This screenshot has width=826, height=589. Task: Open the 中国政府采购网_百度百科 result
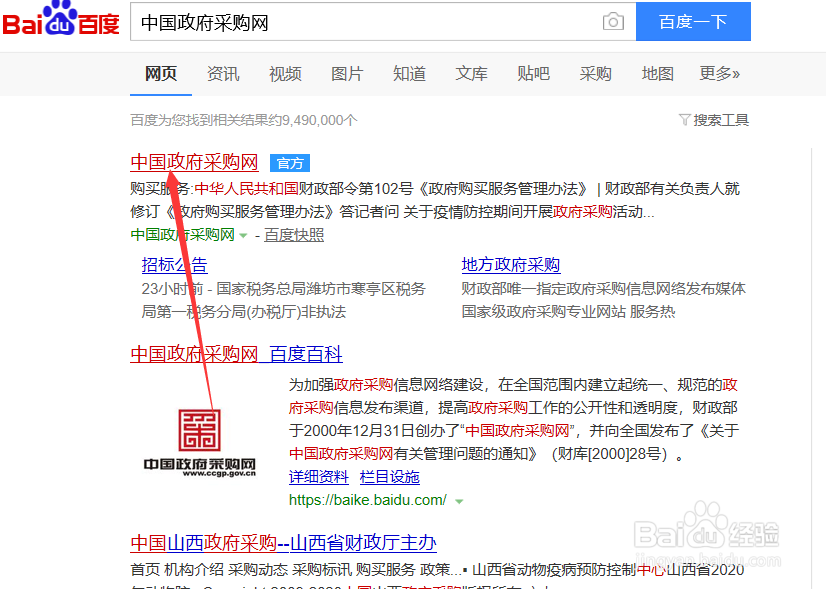point(237,354)
